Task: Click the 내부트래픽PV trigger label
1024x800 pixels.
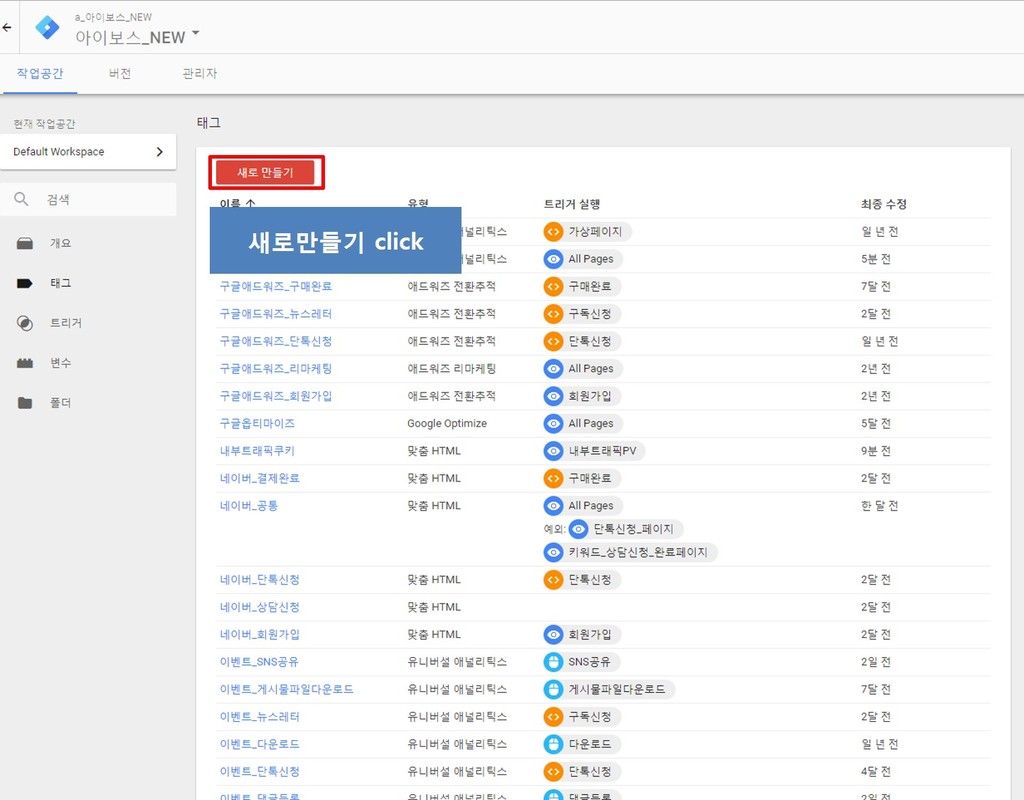Action: tap(602, 451)
